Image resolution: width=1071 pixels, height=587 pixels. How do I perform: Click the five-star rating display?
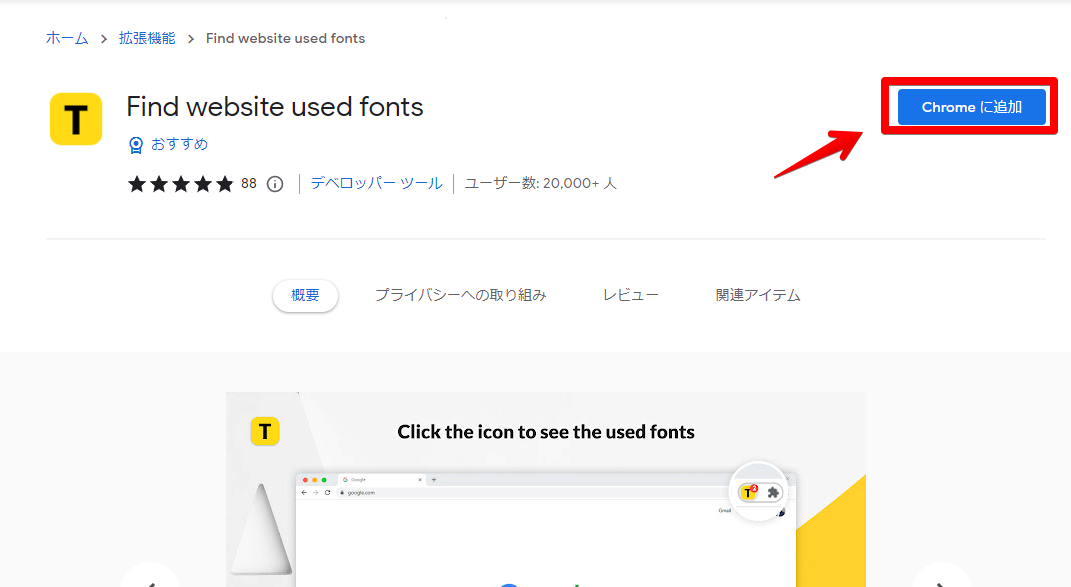[181, 184]
